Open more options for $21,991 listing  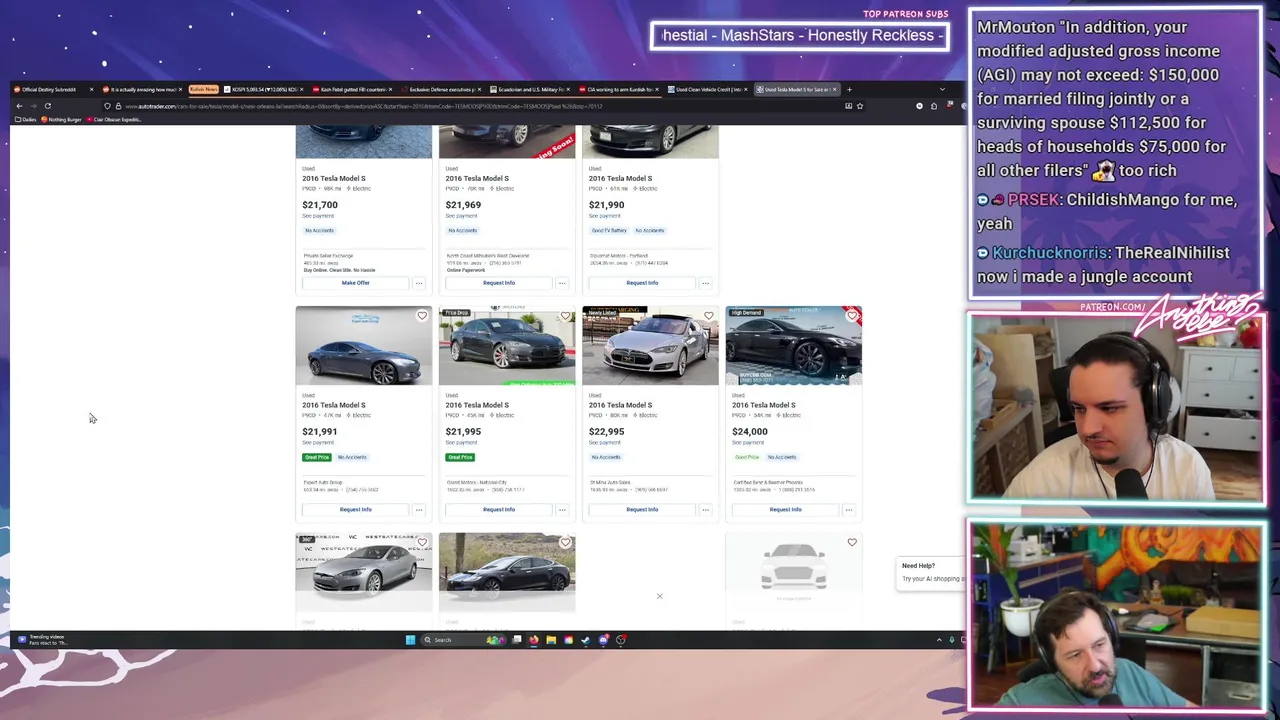(419, 510)
